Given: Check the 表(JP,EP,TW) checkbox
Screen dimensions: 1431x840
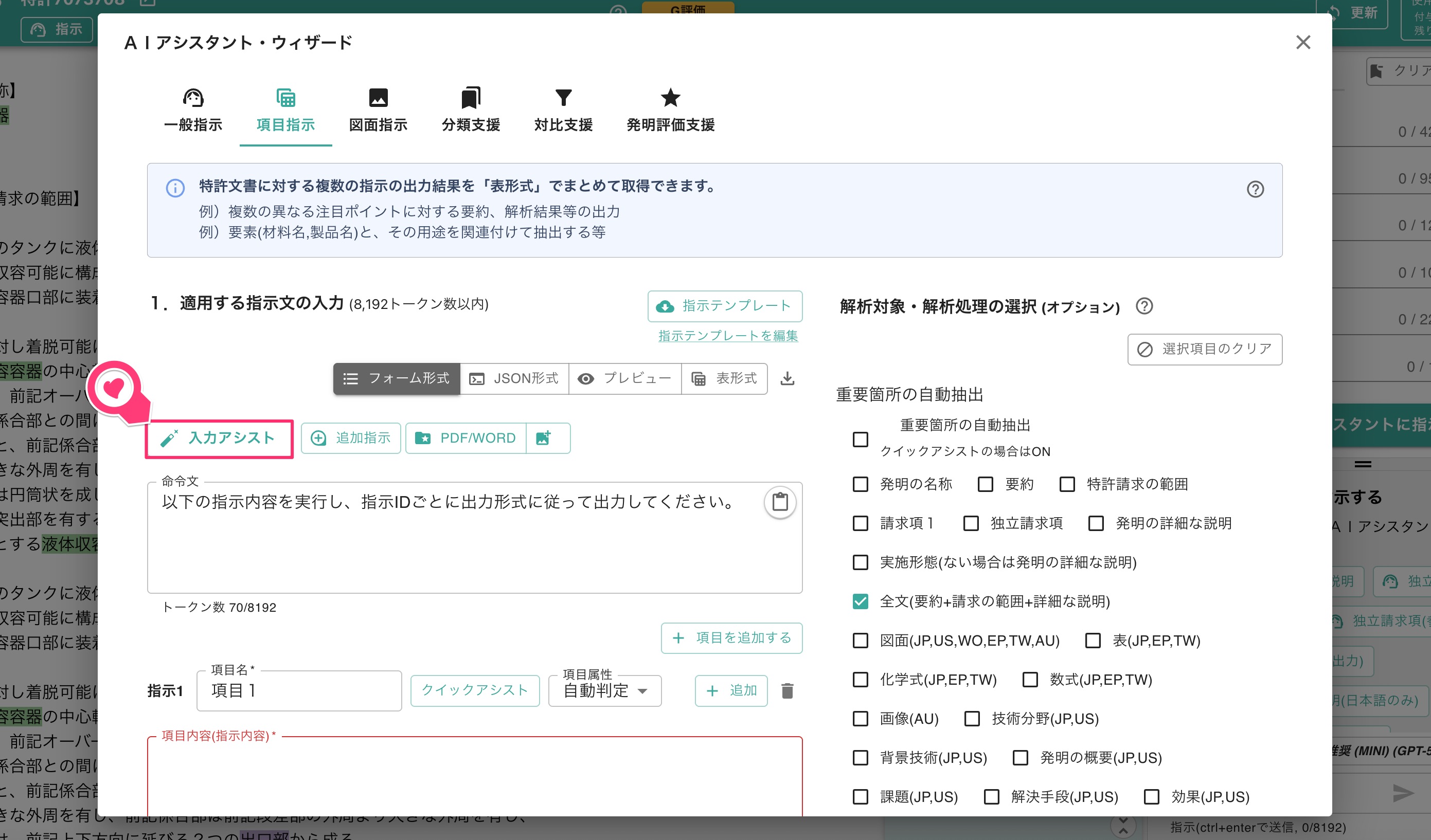Looking at the screenshot, I should (x=1093, y=641).
